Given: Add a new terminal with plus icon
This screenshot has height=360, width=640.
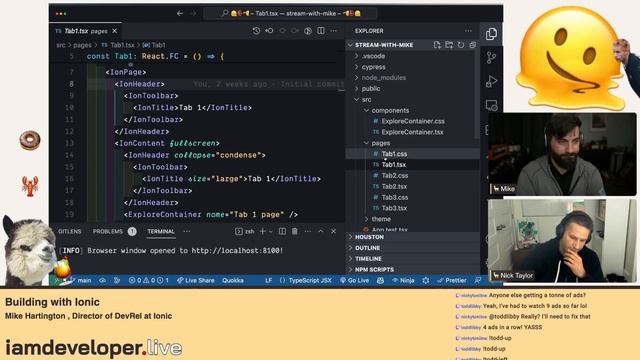Looking at the screenshot, I should (262, 231).
